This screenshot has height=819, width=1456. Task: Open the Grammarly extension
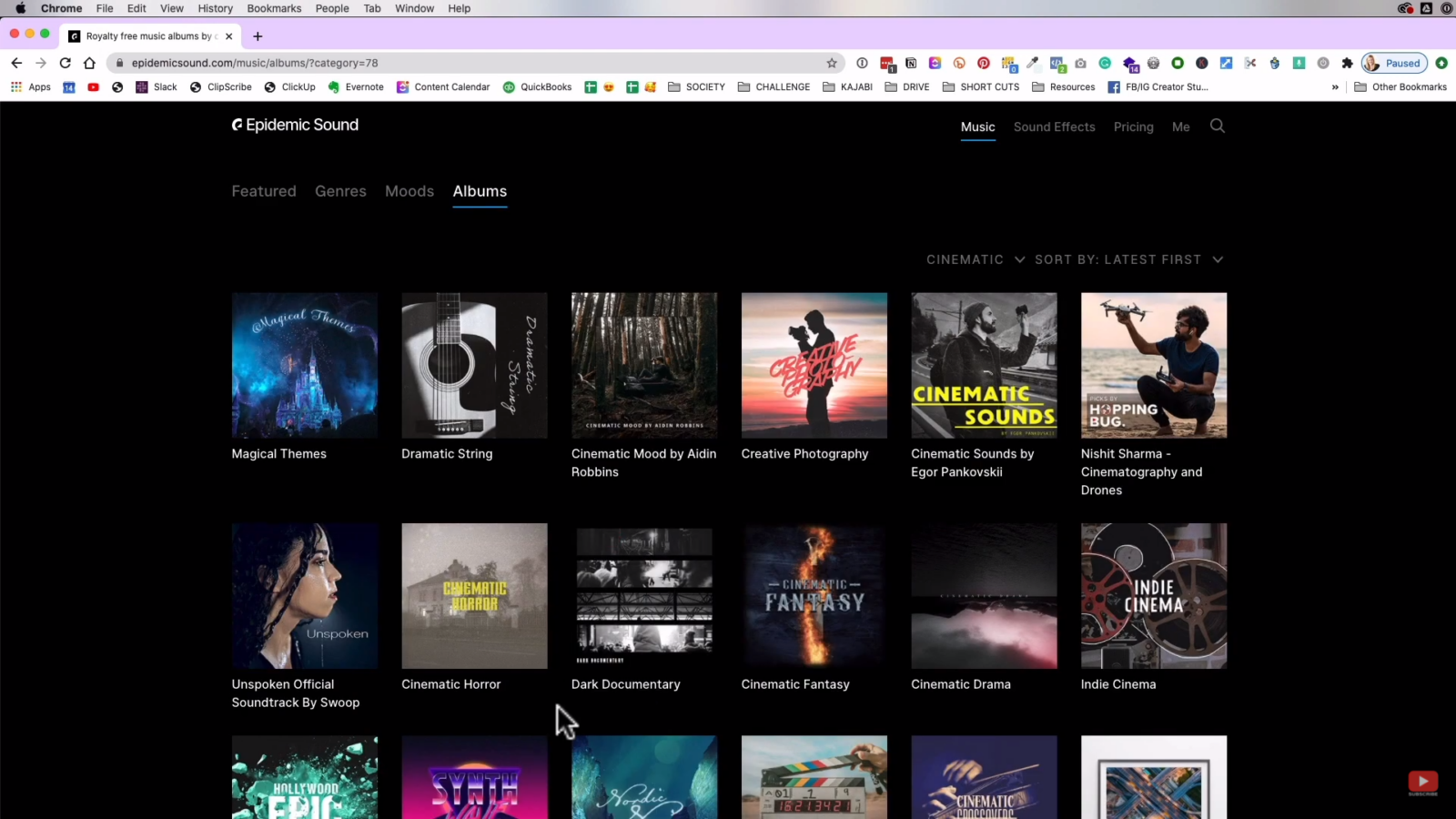click(1104, 63)
